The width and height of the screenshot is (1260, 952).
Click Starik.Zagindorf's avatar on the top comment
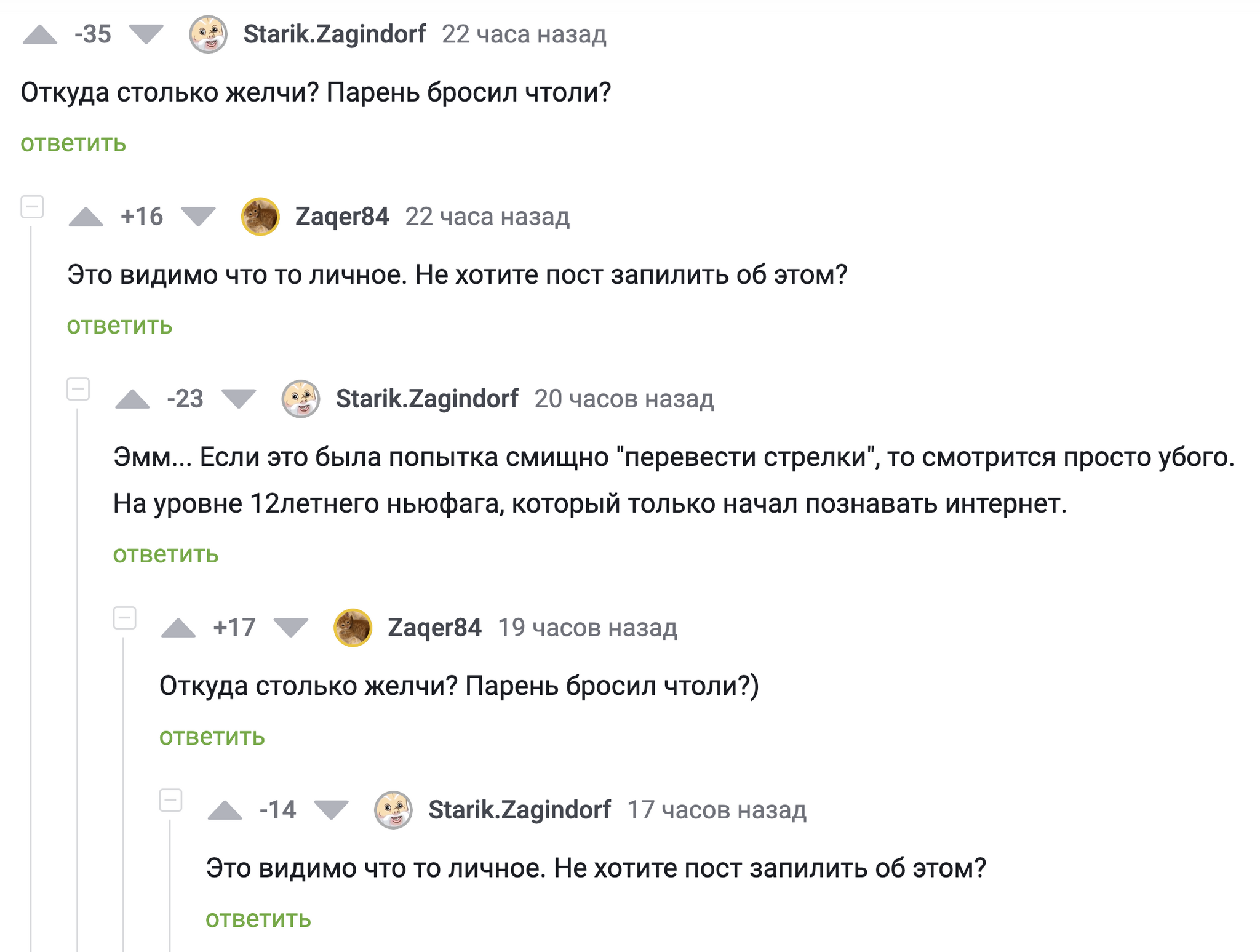tap(208, 34)
